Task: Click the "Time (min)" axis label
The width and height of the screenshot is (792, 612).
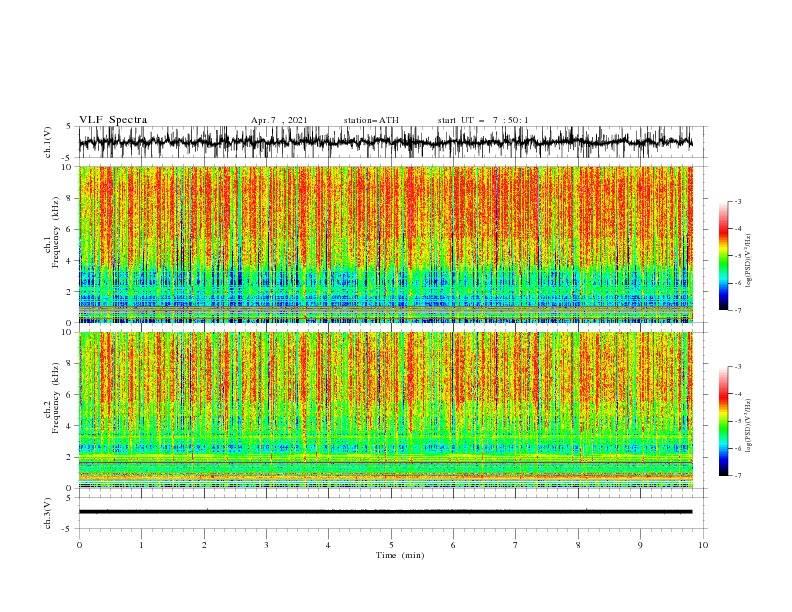Action: tap(400, 555)
